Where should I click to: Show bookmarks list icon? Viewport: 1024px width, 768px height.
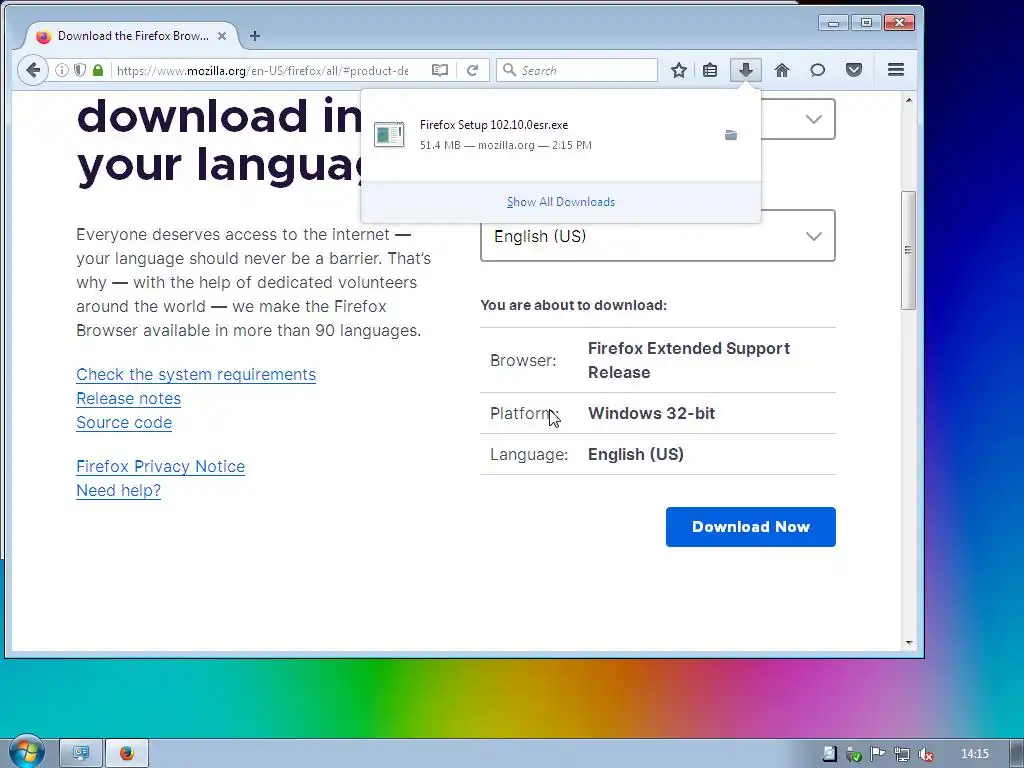coord(710,70)
